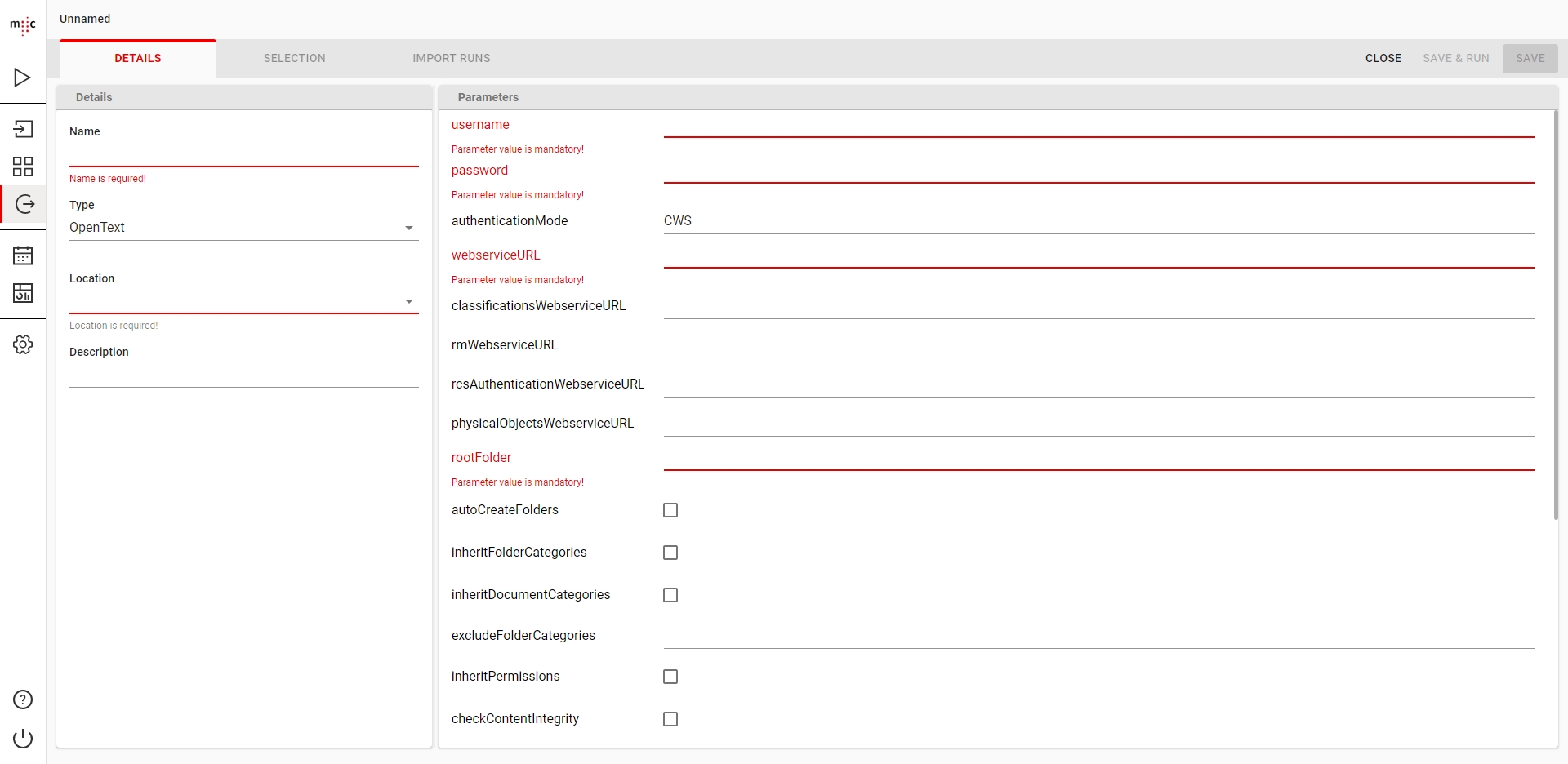
Task: Check the inheritFolderCategories box
Action: pos(670,553)
